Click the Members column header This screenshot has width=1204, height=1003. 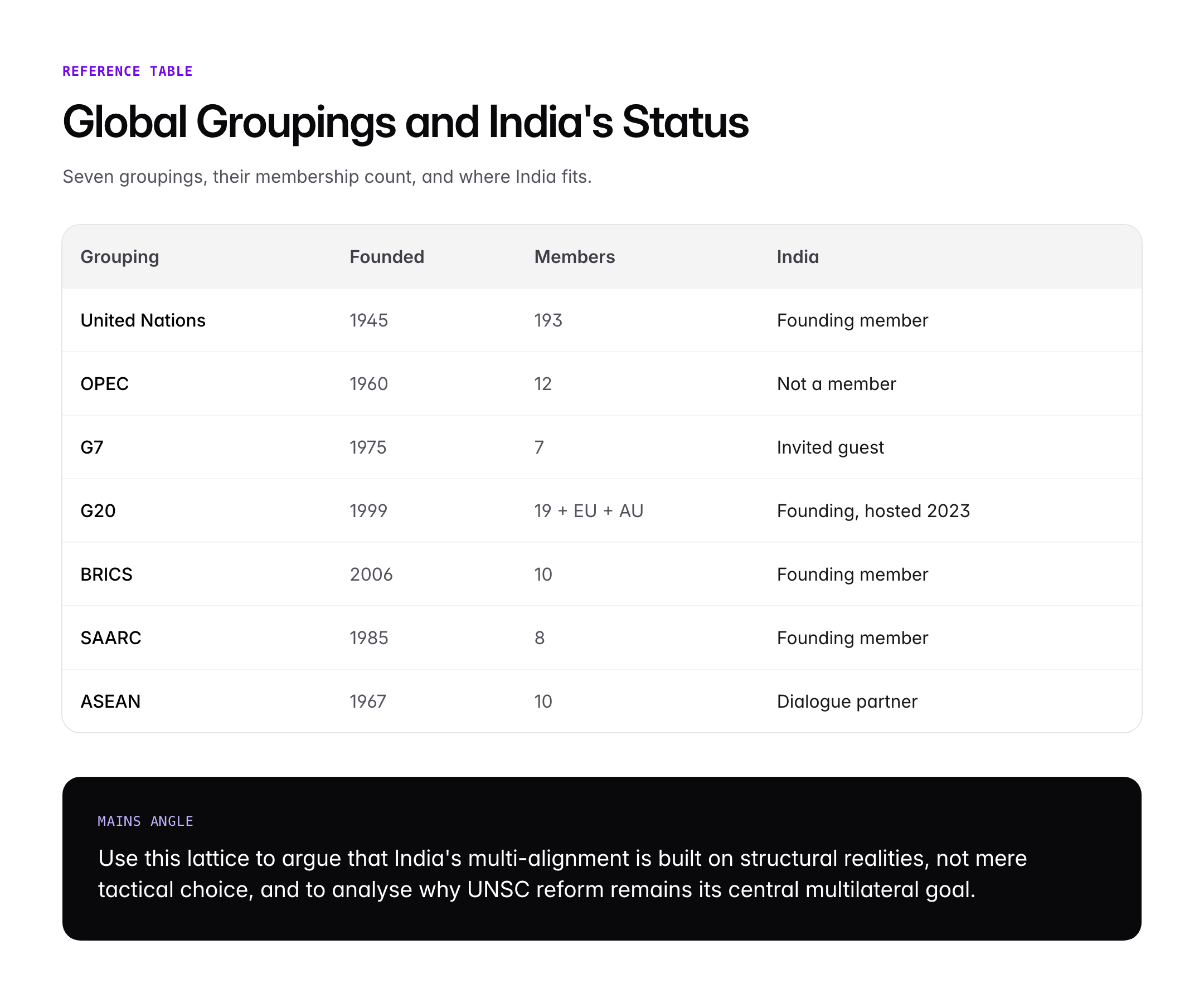coord(574,257)
